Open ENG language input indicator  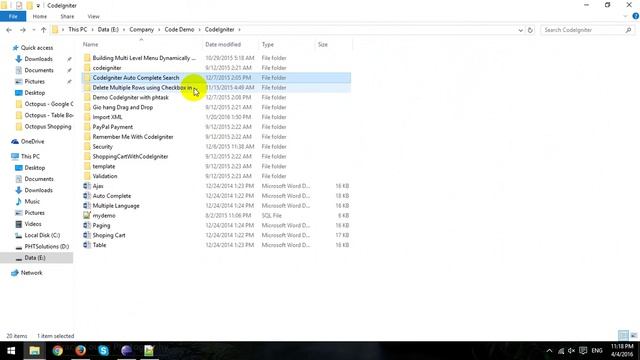[597, 351]
